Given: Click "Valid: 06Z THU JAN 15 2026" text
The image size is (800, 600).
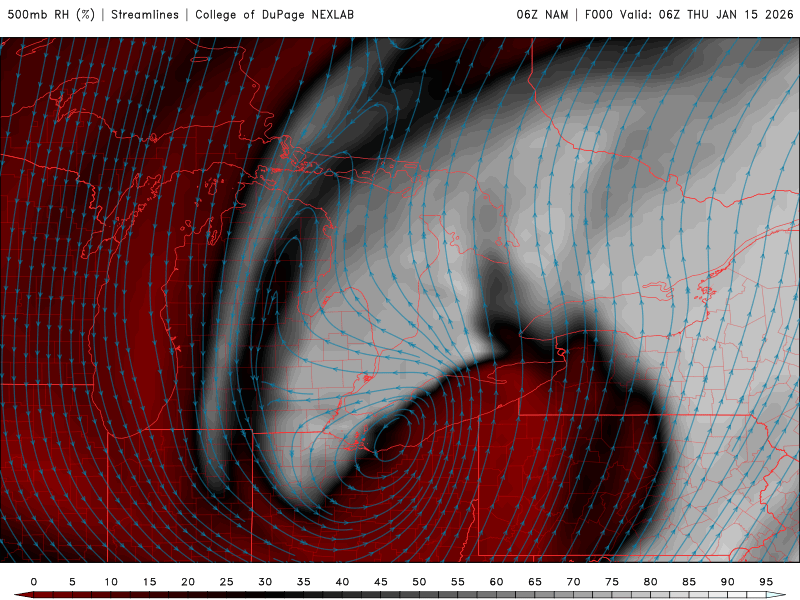Looking at the screenshot, I should (x=707, y=14).
